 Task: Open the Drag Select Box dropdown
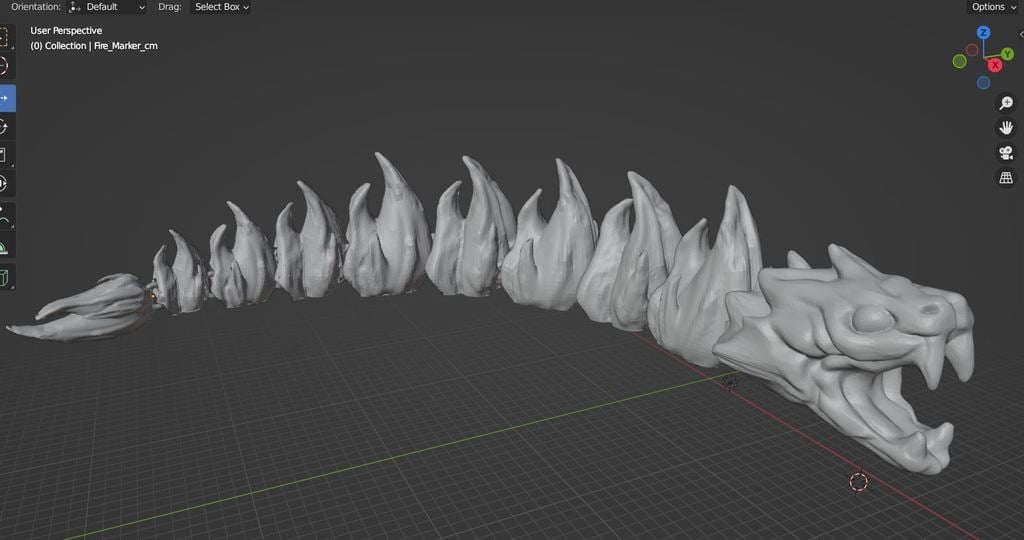[220, 7]
